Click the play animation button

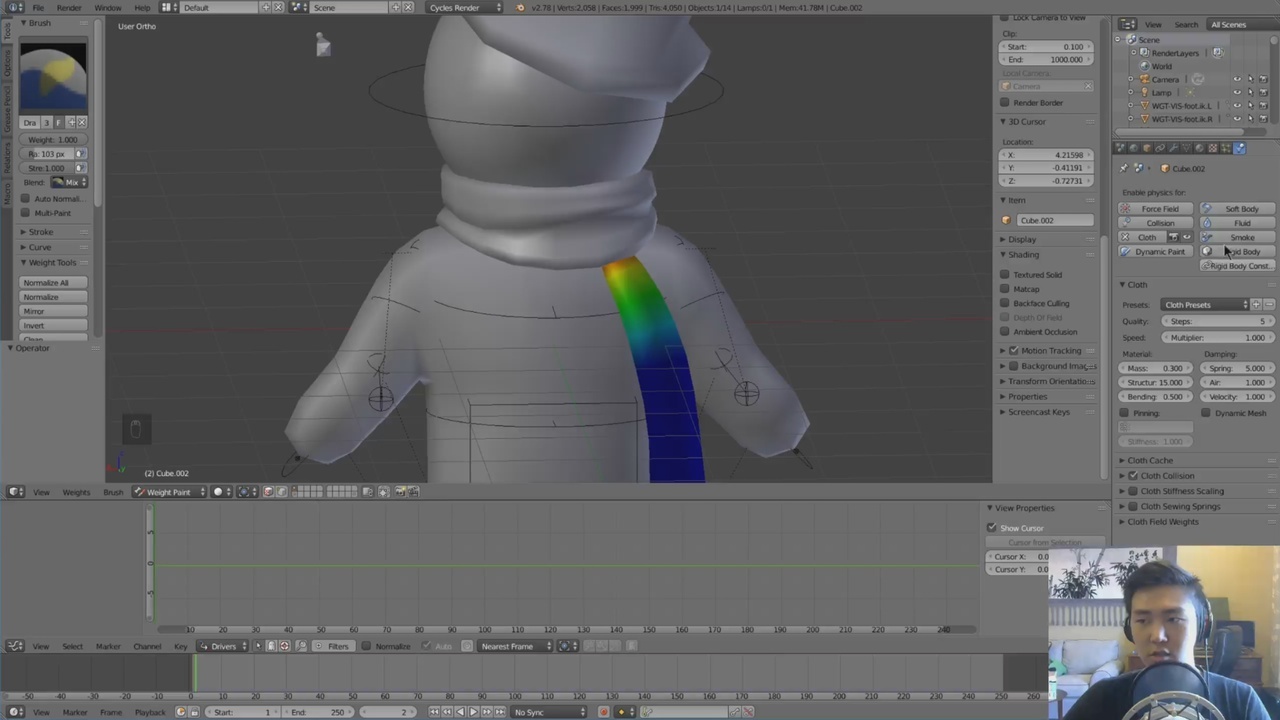pyautogui.click(x=473, y=712)
